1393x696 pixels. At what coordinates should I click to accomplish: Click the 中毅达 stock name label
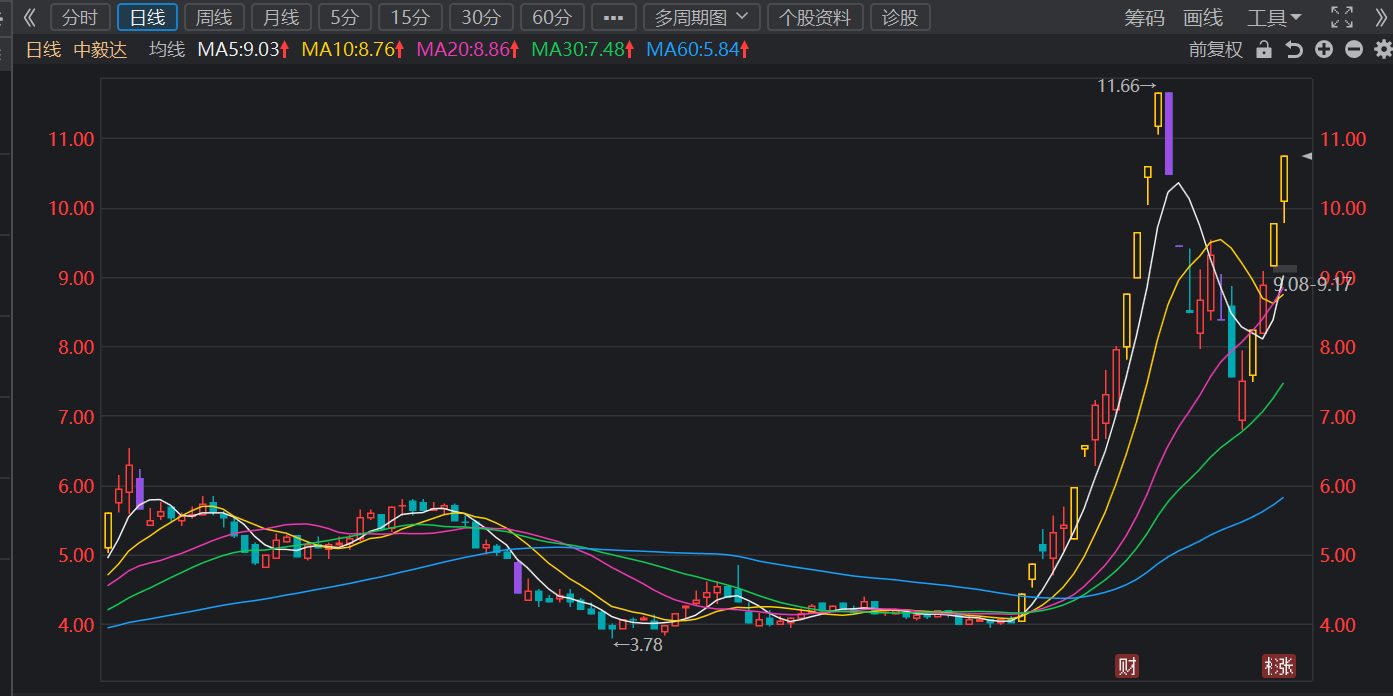(100, 50)
